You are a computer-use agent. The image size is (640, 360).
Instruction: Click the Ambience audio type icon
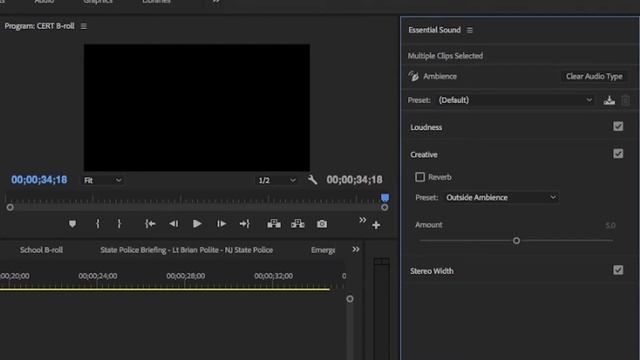(413, 76)
